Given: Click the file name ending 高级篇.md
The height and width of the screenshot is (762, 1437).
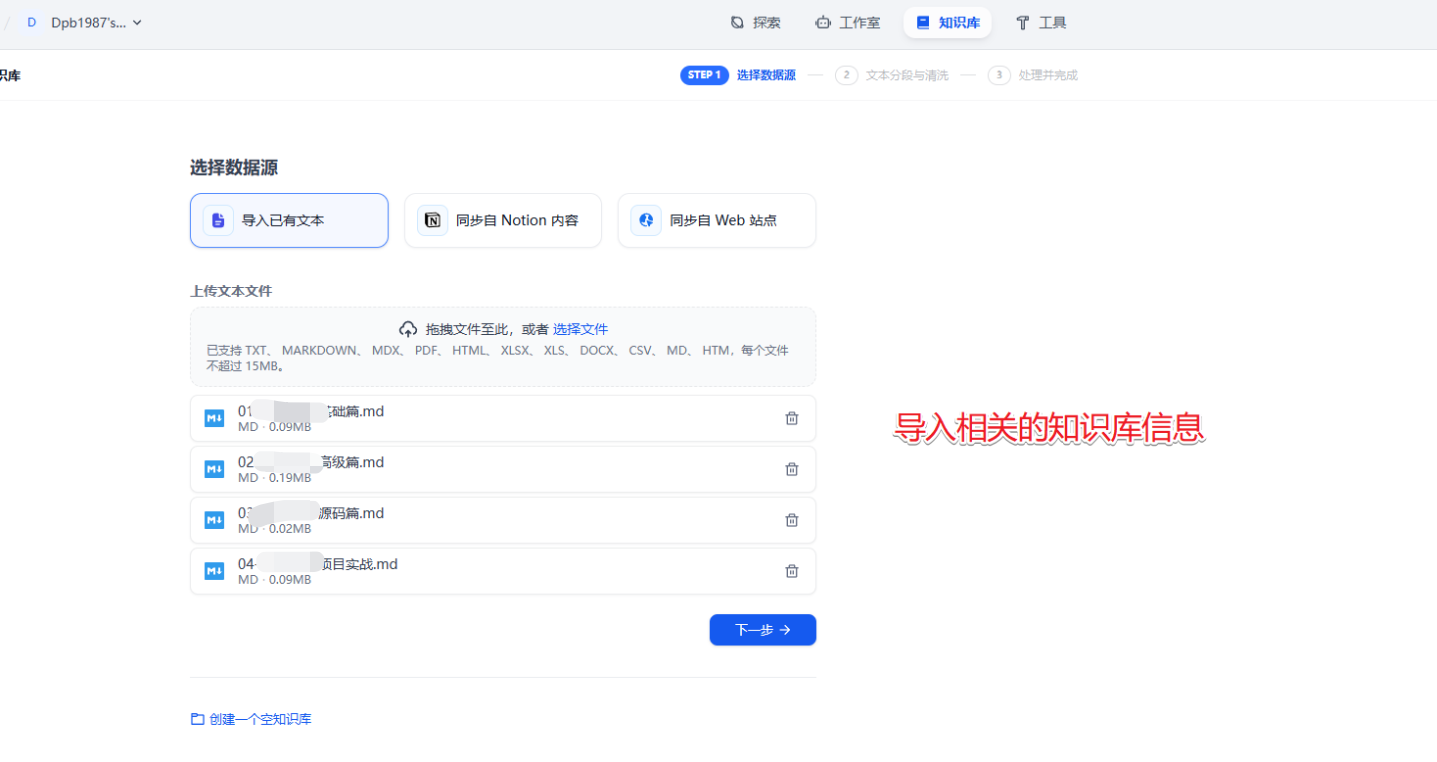Looking at the screenshot, I should [311, 462].
